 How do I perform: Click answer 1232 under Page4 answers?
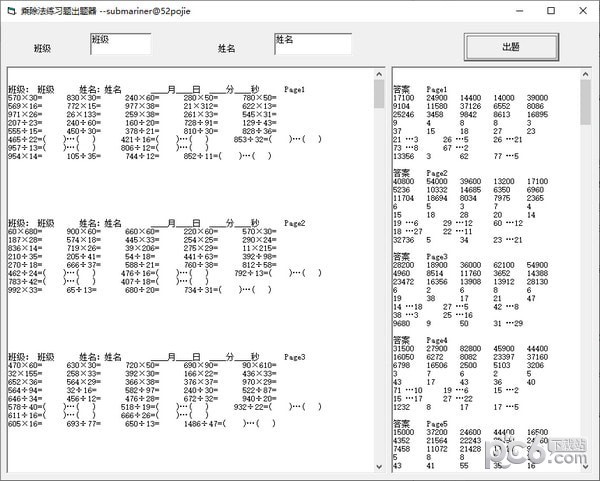(x=401, y=407)
